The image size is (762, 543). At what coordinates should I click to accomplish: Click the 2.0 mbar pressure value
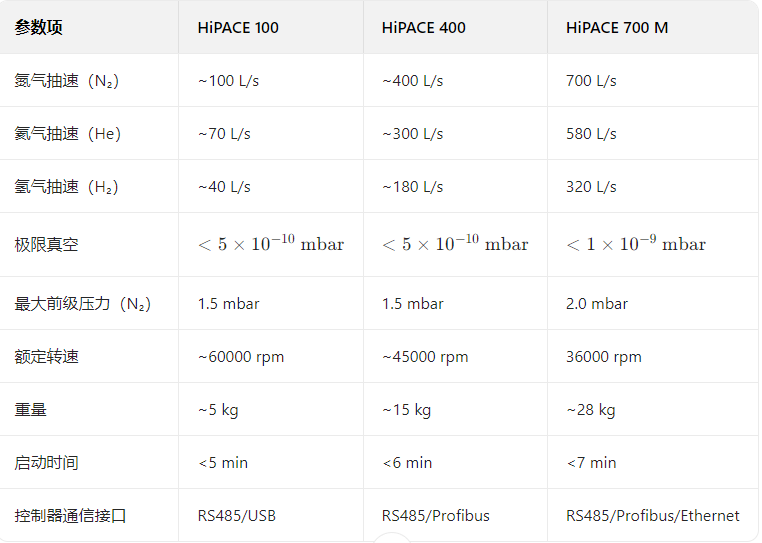(597, 304)
